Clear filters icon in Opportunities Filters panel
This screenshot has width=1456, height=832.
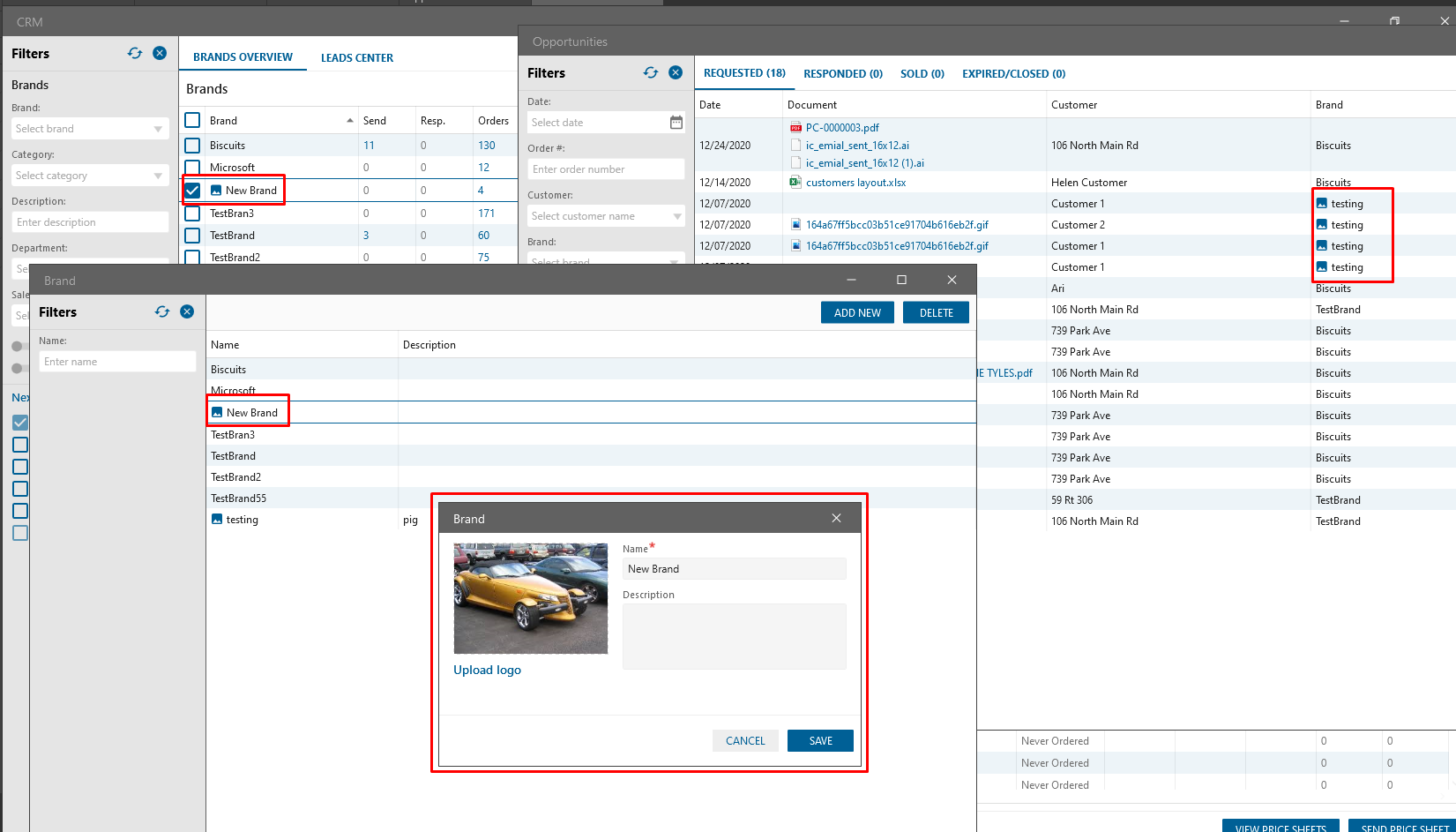point(676,73)
